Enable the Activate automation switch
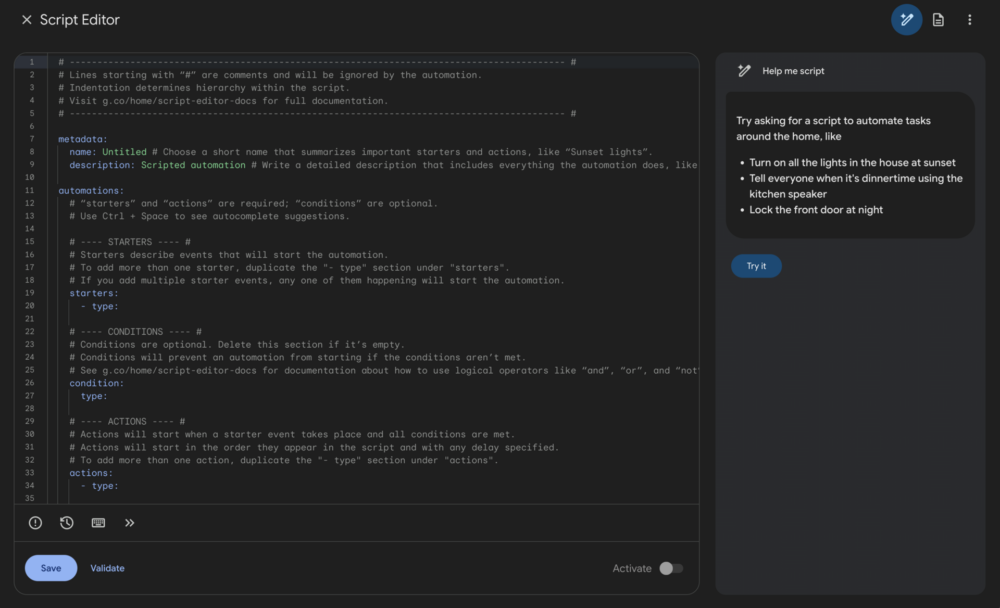The image size is (1000, 608). [x=672, y=567]
